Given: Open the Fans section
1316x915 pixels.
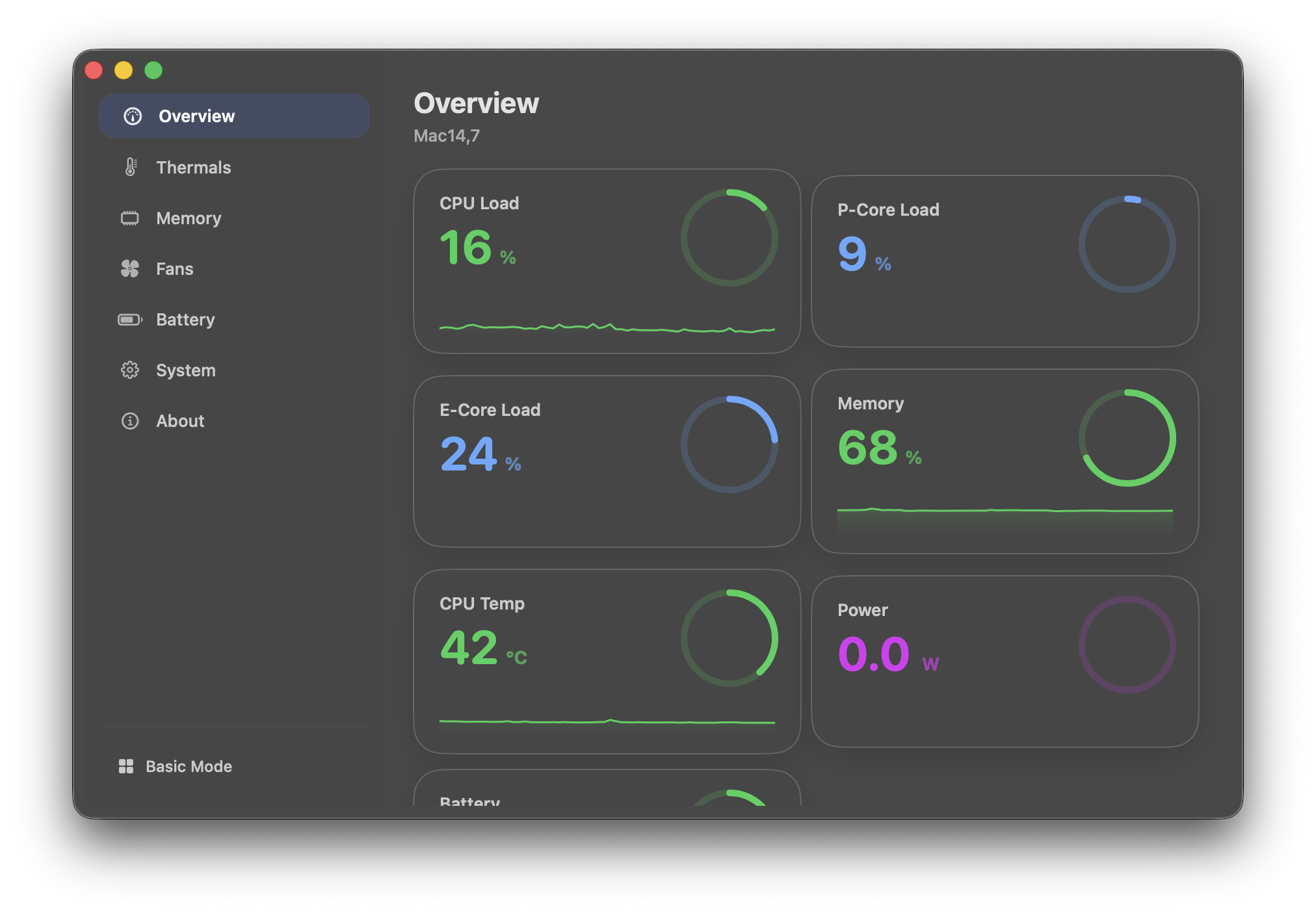Looking at the screenshot, I should pos(174,268).
